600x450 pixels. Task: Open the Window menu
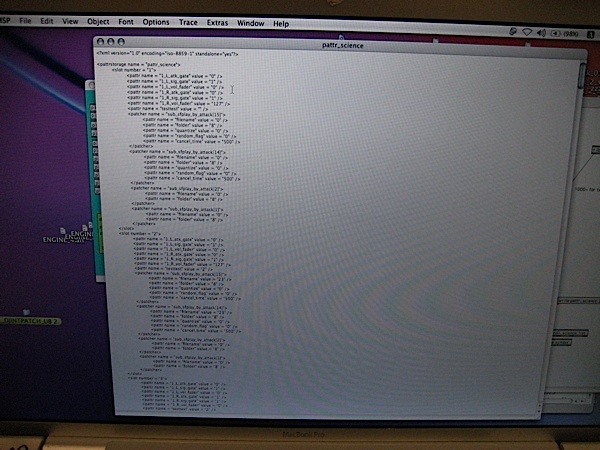[x=251, y=22]
